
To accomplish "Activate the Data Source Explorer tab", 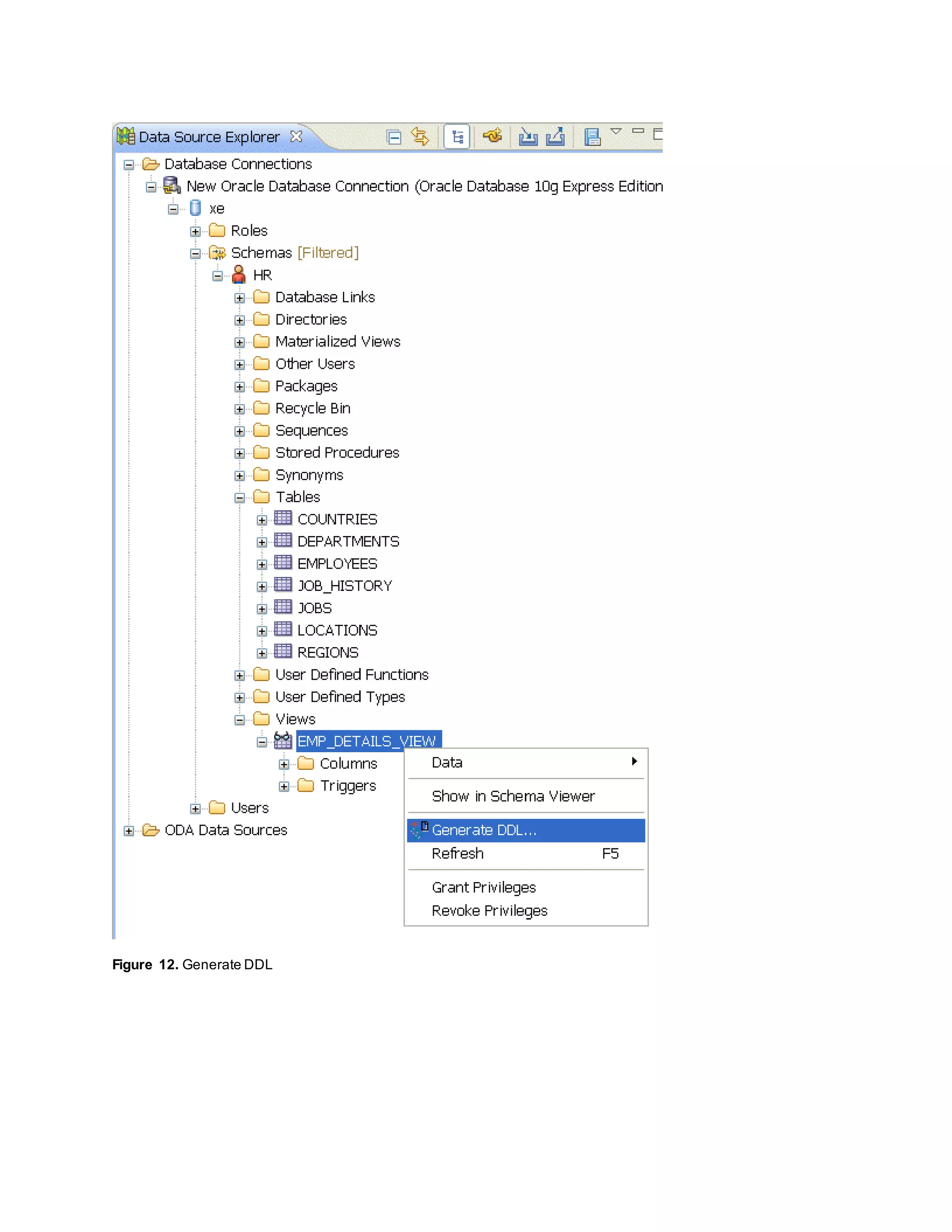I will point(209,137).
